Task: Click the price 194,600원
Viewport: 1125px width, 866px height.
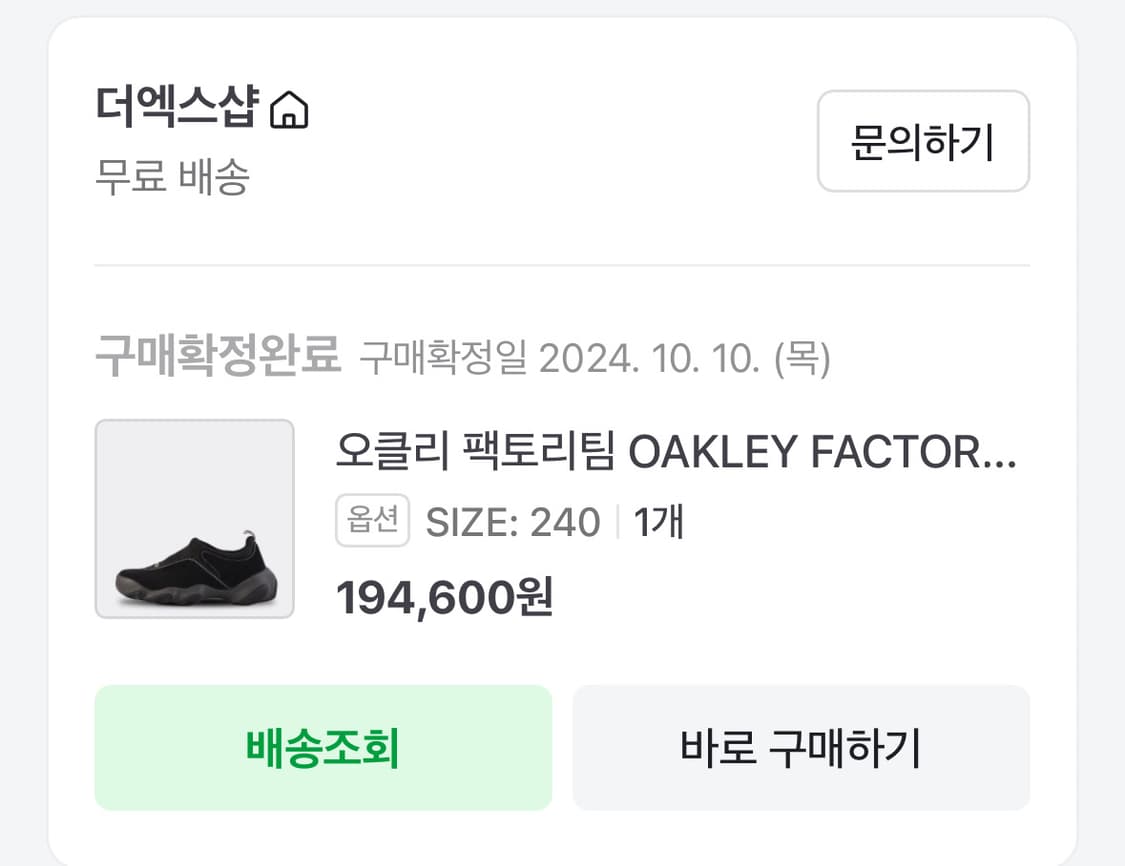Action: 444,597
